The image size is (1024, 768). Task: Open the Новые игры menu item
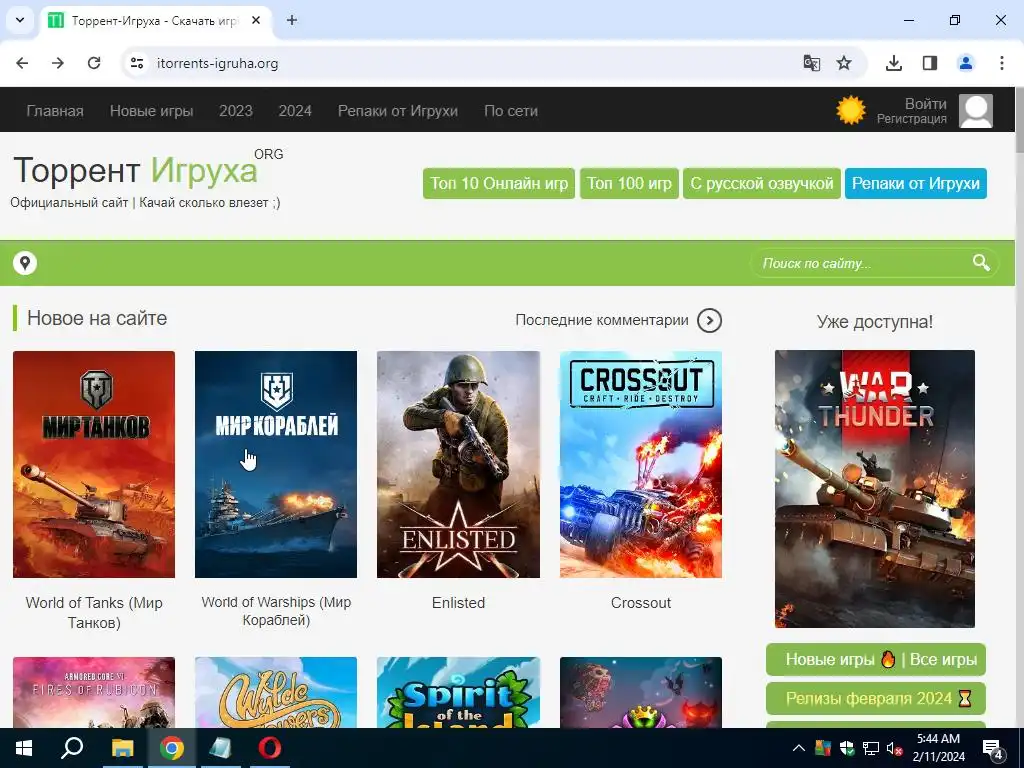pyautogui.click(x=152, y=111)
